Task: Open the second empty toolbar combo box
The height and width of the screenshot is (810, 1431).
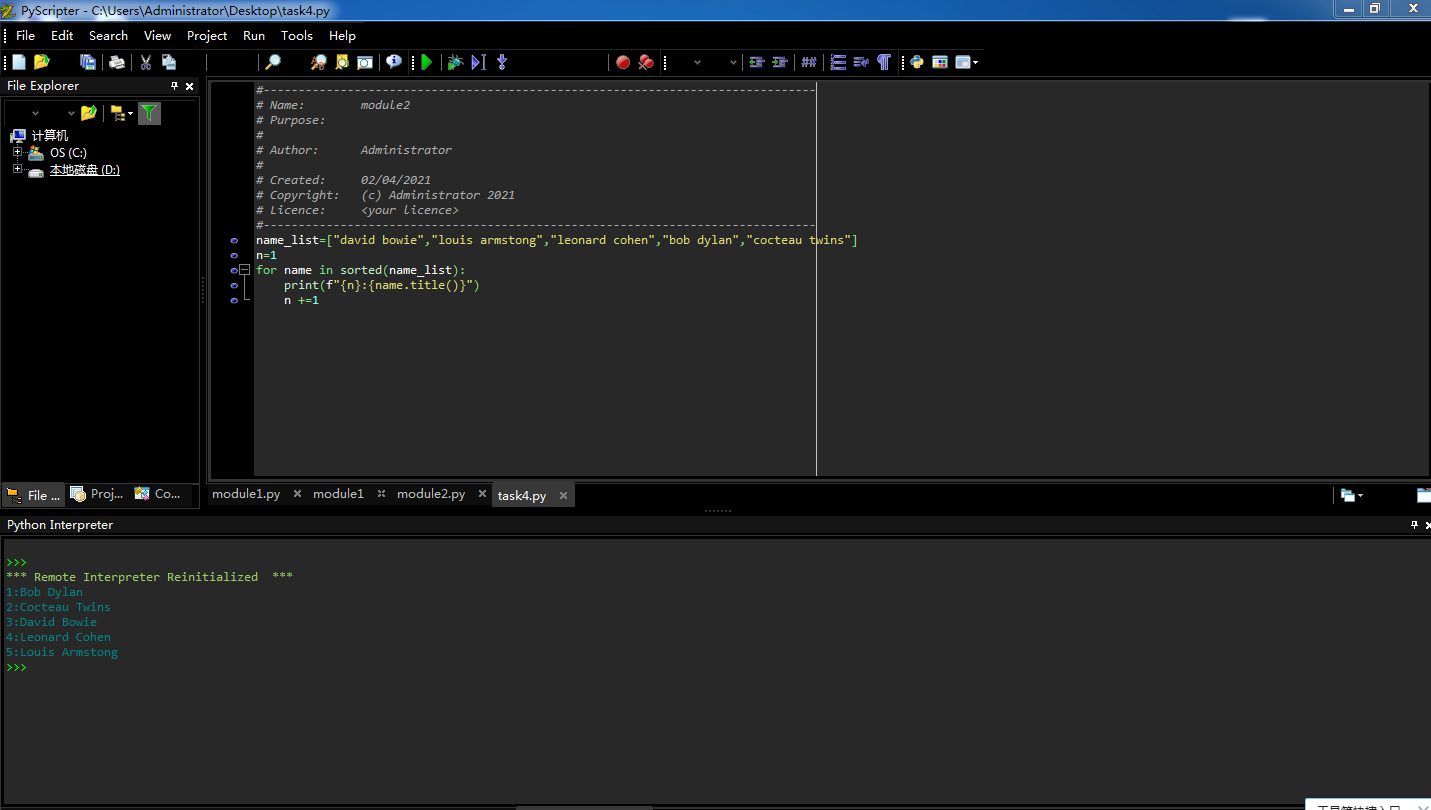Action: (733, 62)
